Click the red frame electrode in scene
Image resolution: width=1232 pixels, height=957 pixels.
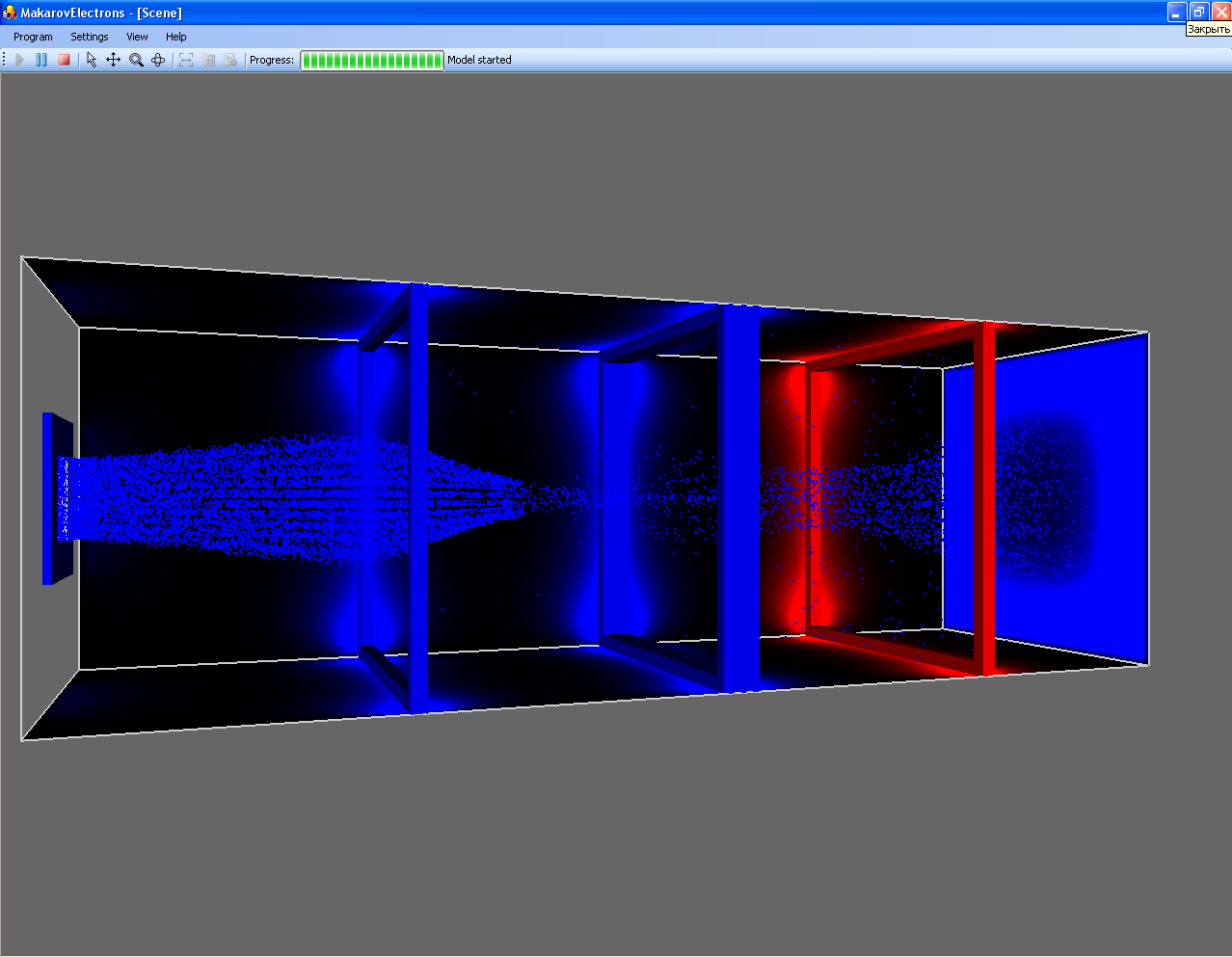(x=987, y=501)
